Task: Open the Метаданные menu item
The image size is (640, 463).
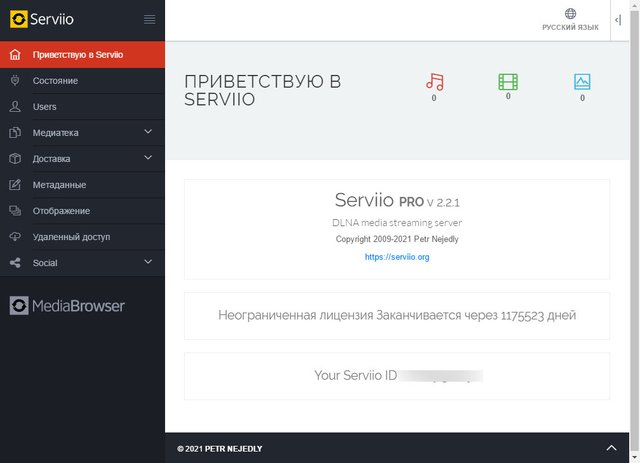Action: point(82,185)
